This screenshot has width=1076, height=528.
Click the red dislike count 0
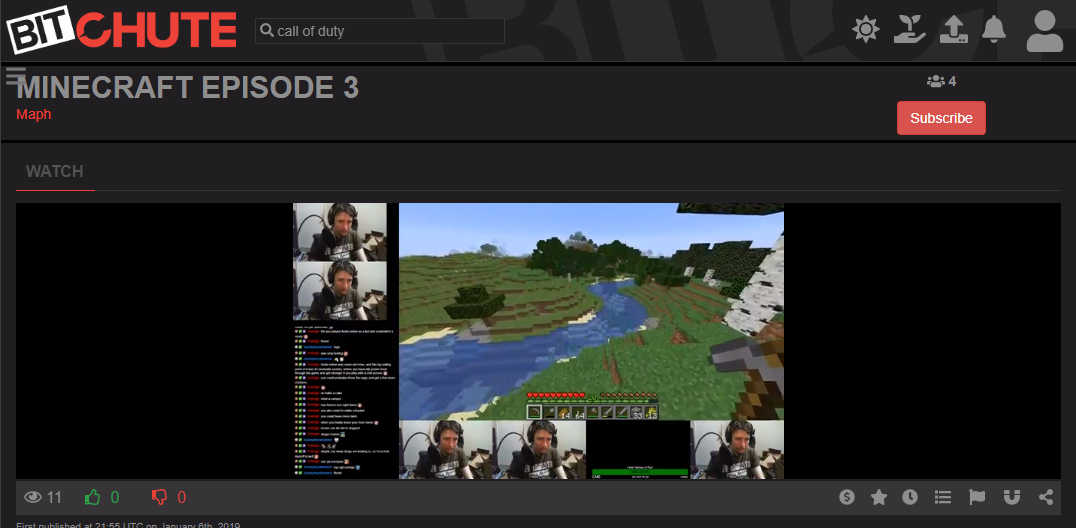(x=182, y=497)
